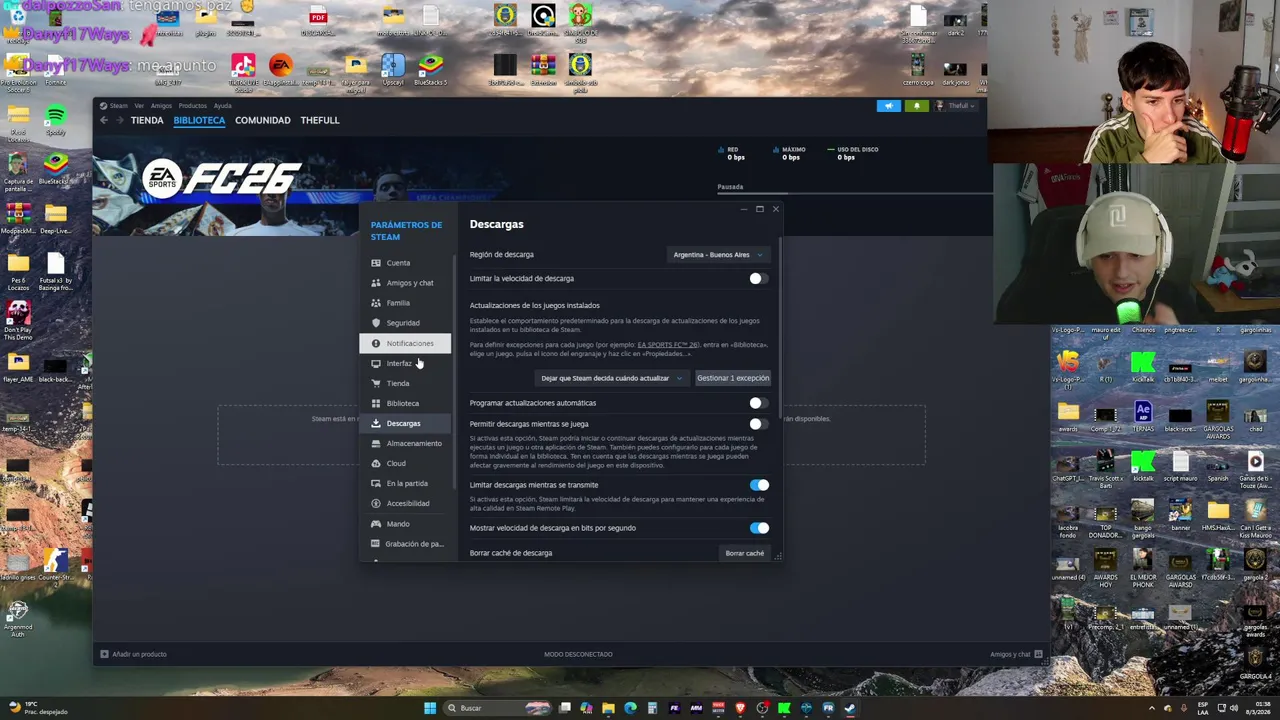
Task: Select the Cloud settings section
Action: pos(404,463)
